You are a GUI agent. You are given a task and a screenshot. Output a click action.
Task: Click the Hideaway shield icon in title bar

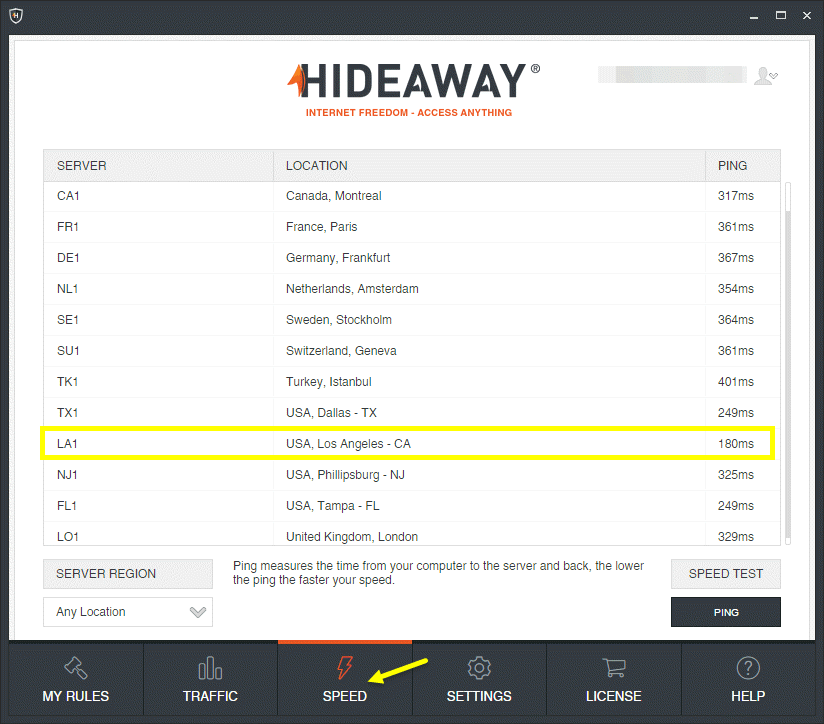coord(16,16)
